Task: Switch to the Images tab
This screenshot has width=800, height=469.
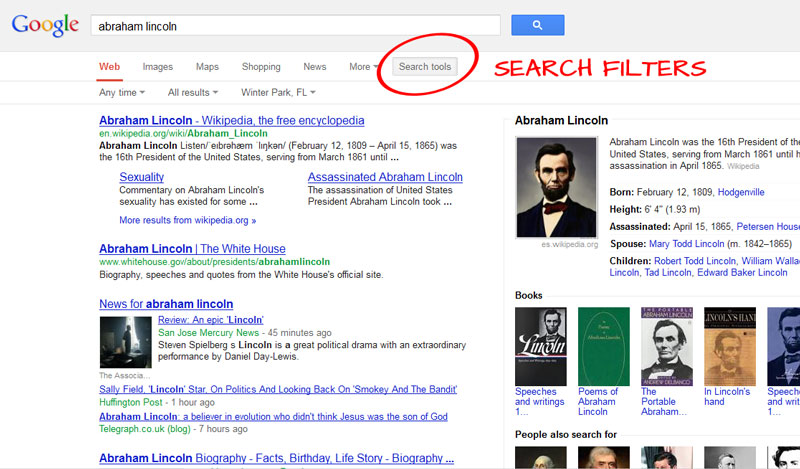Action: click(x=158, y=67)
